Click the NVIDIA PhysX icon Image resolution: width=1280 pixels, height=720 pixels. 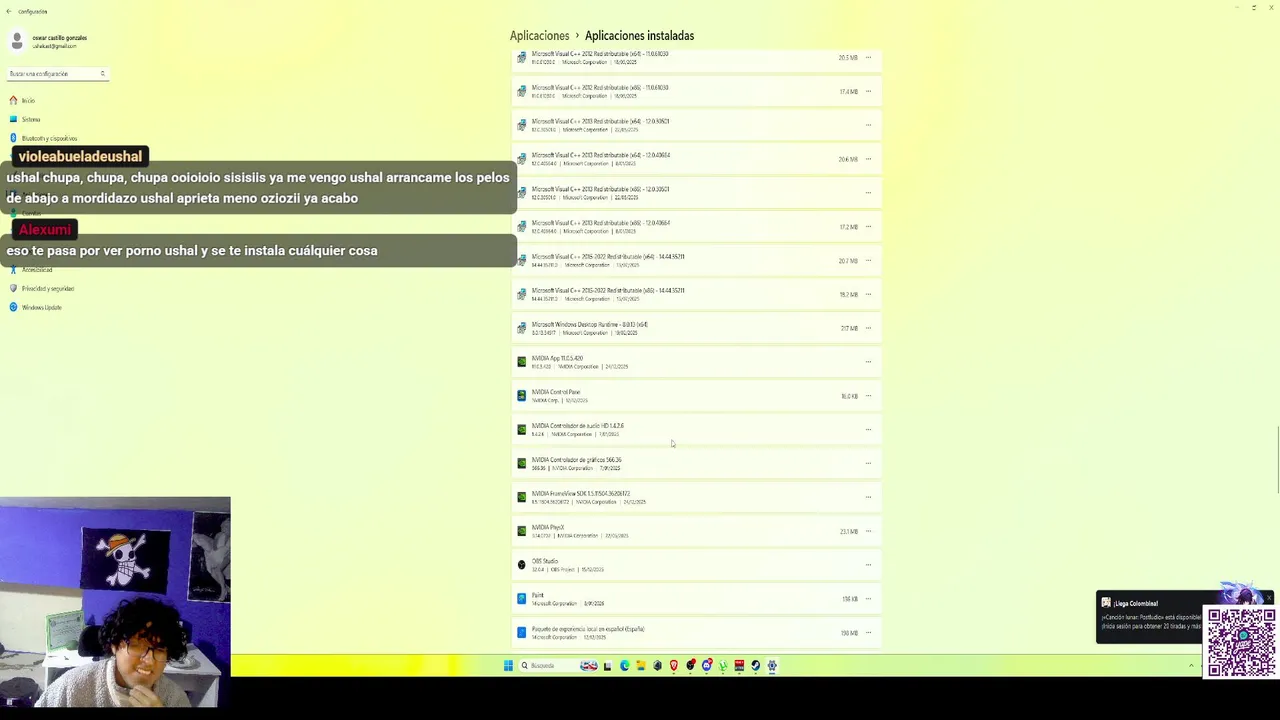pyautogui.click(x=521, y=531)
